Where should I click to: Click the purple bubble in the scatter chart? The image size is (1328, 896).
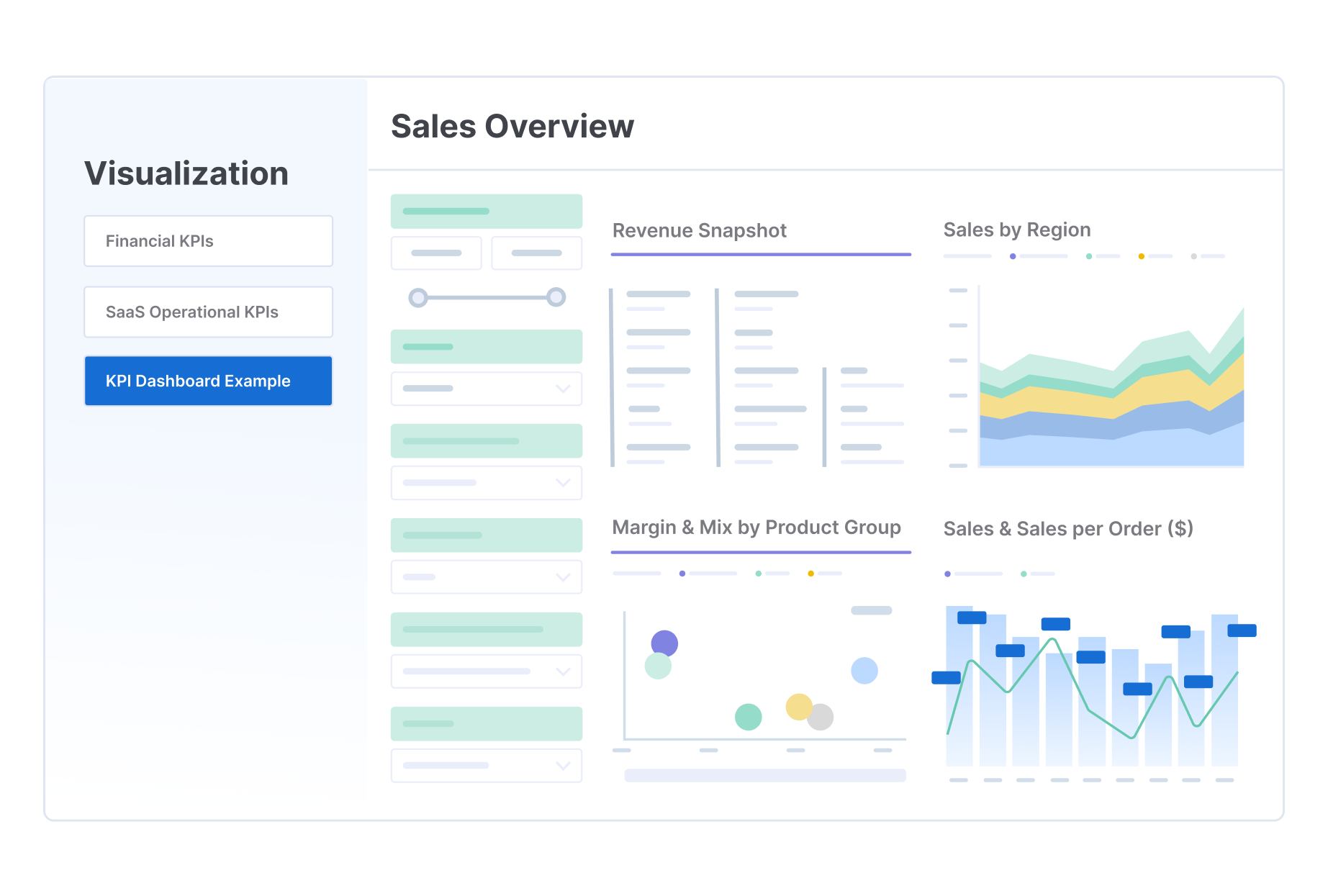coord(664,642)
